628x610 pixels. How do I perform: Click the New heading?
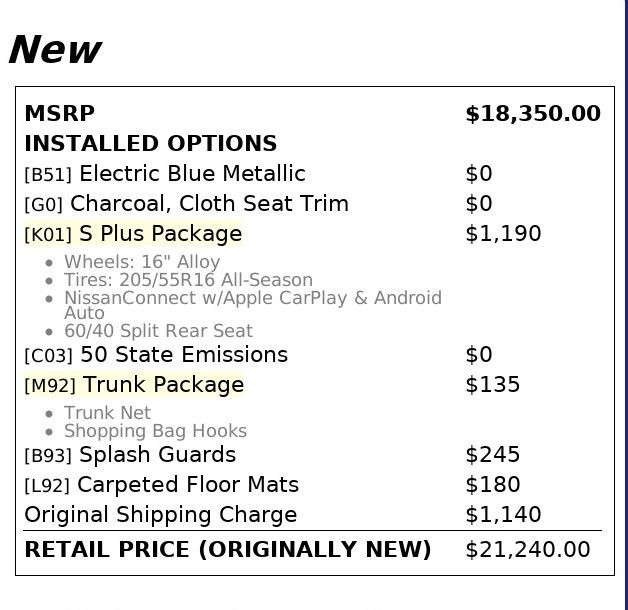(x=55, y=50)
